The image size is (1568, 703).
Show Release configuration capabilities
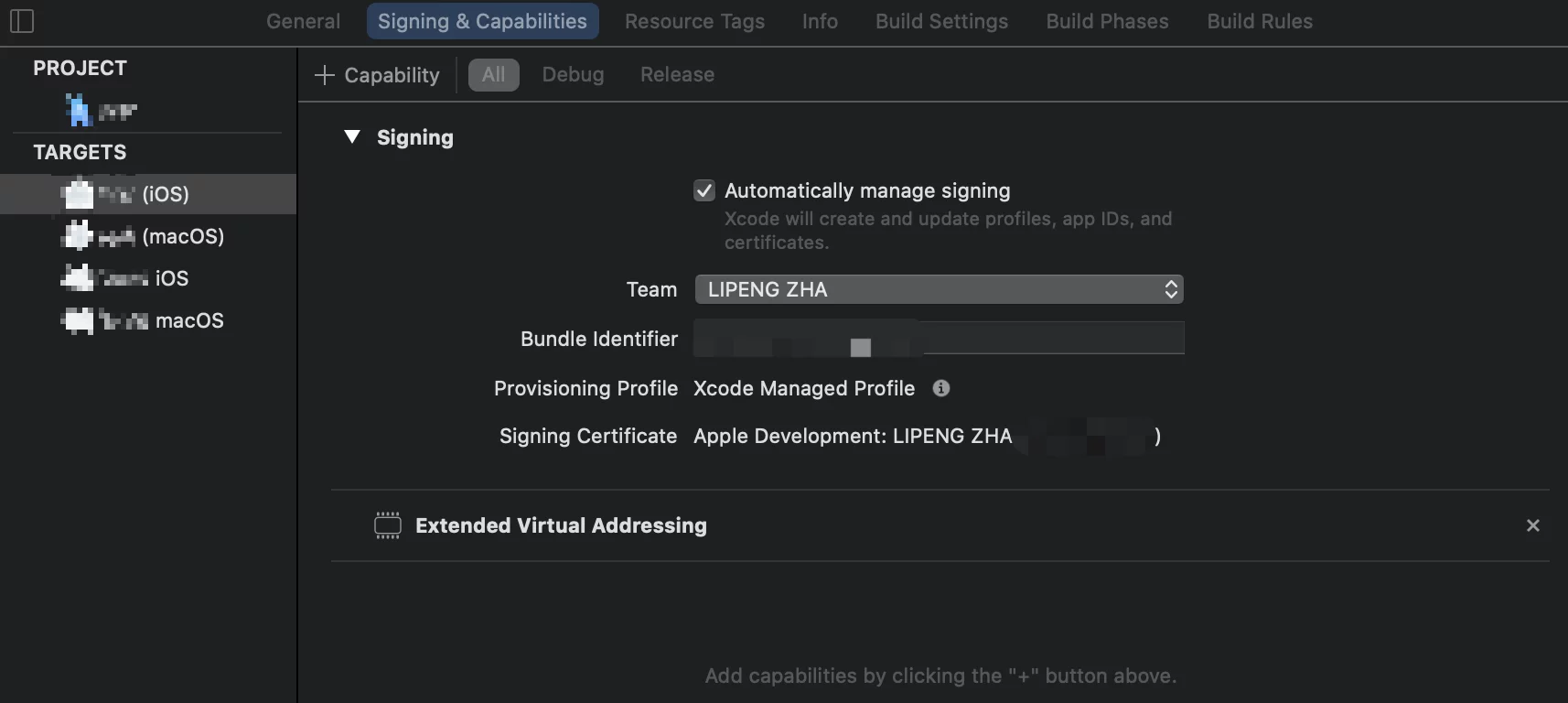677,75
